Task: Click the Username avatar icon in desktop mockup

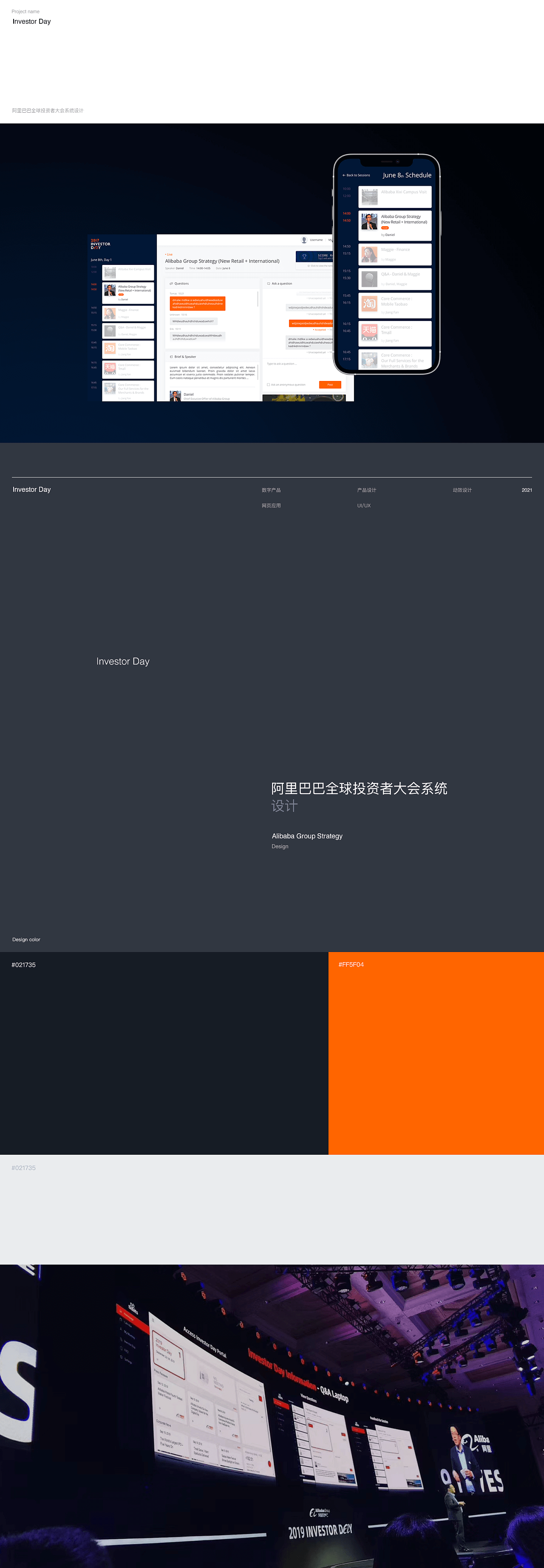Action: tap(304, 240)
